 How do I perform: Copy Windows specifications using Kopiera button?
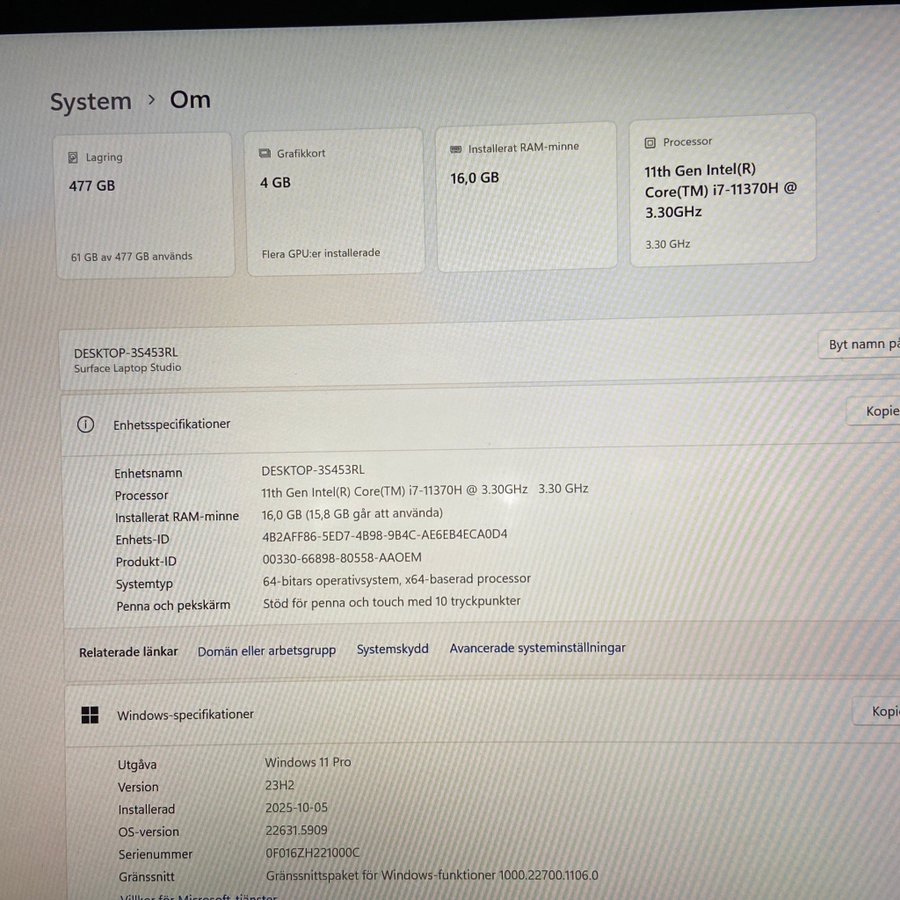pos(882,711)
